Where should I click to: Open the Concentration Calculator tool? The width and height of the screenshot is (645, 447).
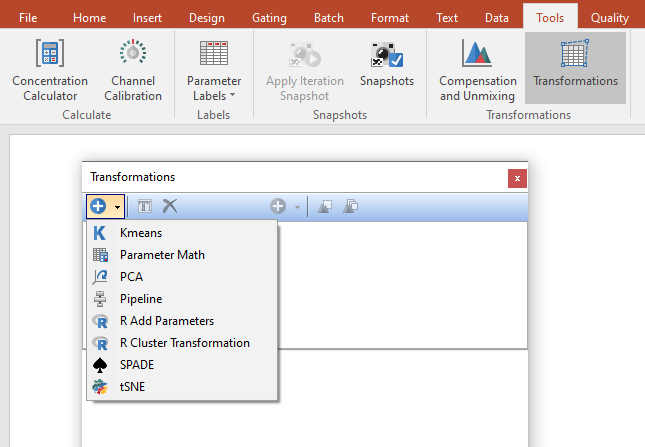(50, 70)
